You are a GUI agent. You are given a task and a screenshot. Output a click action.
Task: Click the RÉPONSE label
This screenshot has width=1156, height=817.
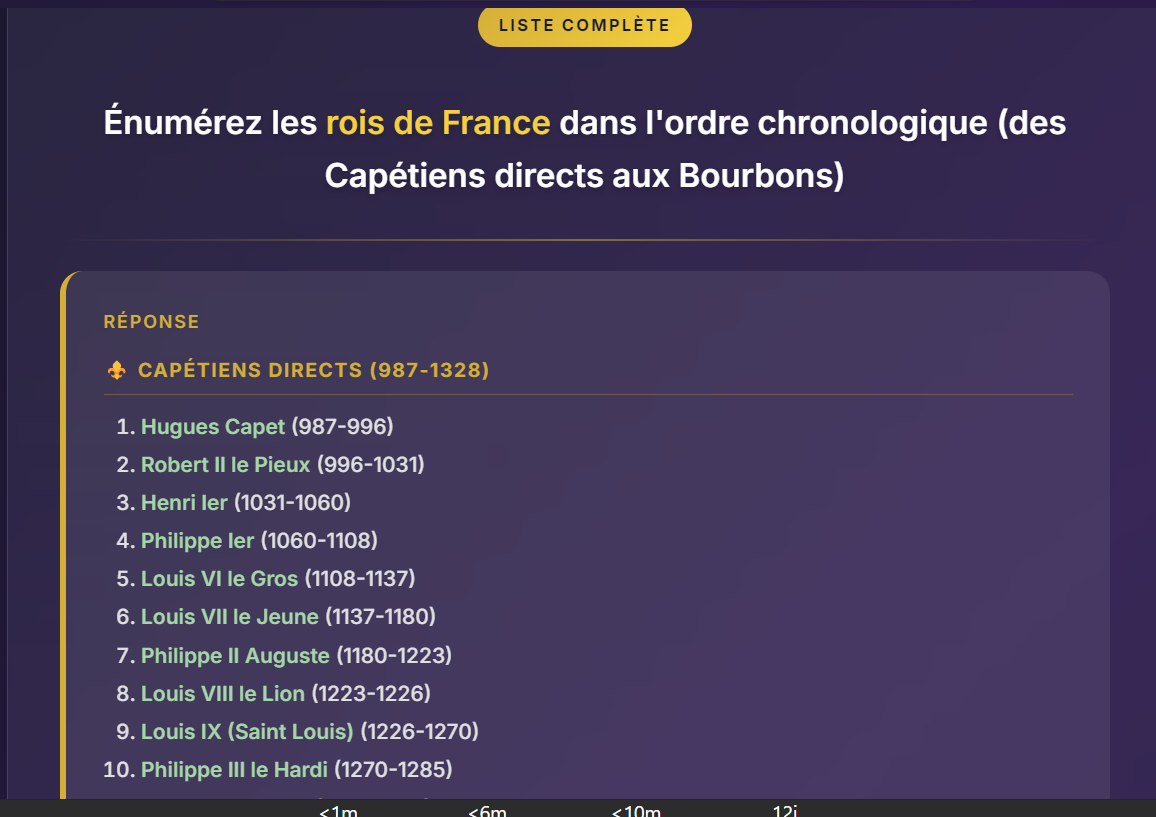151,322
